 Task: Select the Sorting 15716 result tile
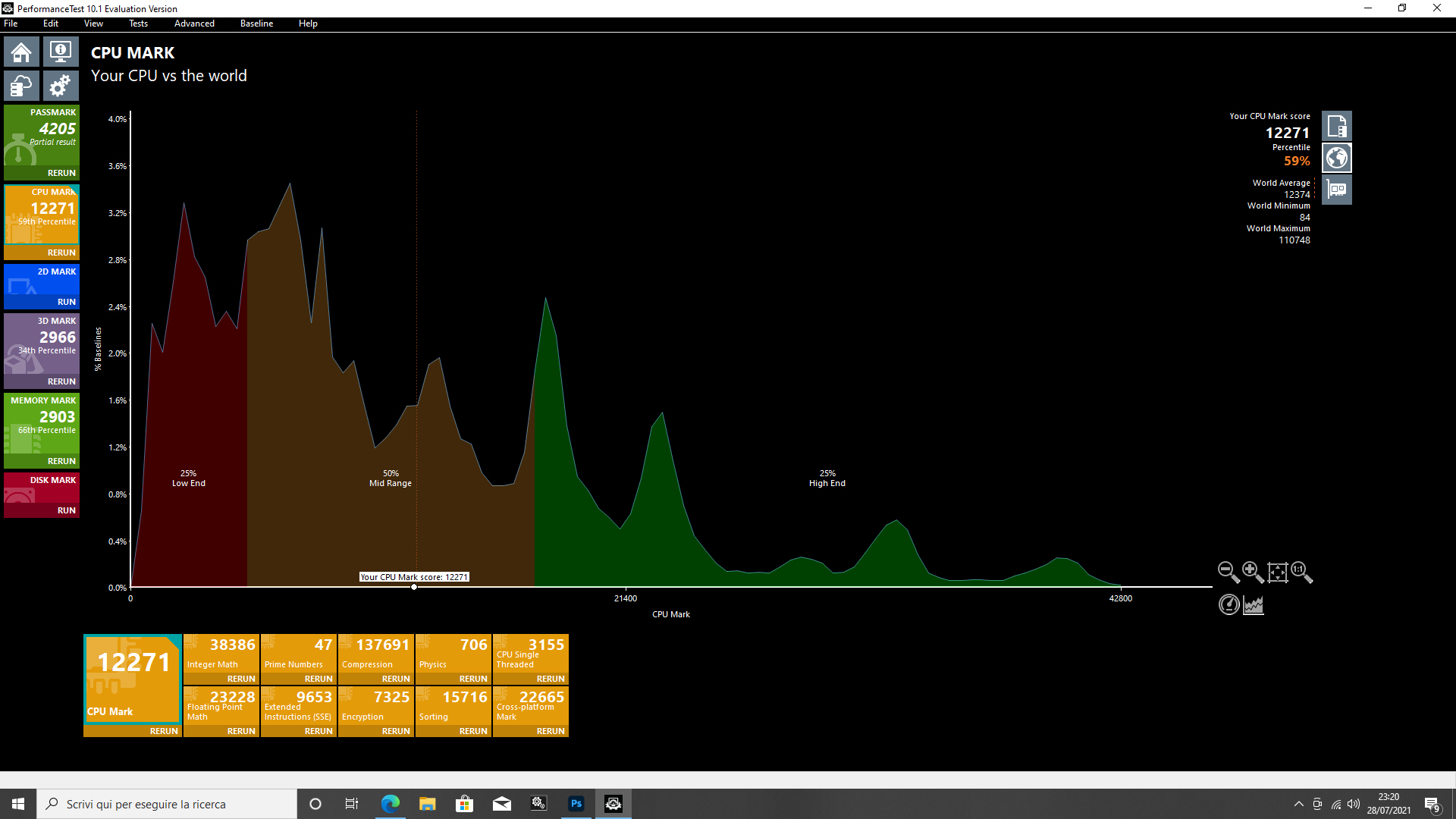453,706
